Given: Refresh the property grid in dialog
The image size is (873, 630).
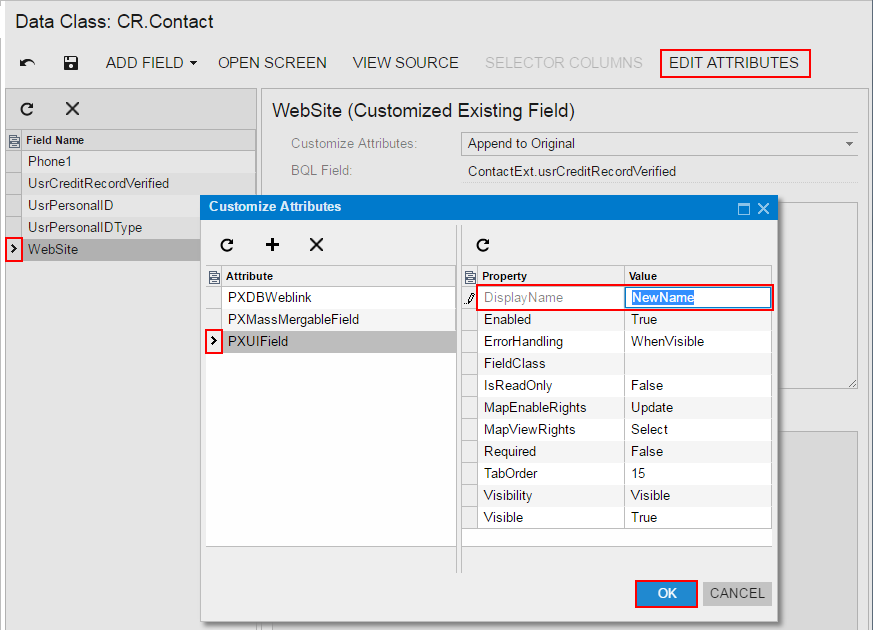Looking at the screenshot, I should (x=483, y=245).
